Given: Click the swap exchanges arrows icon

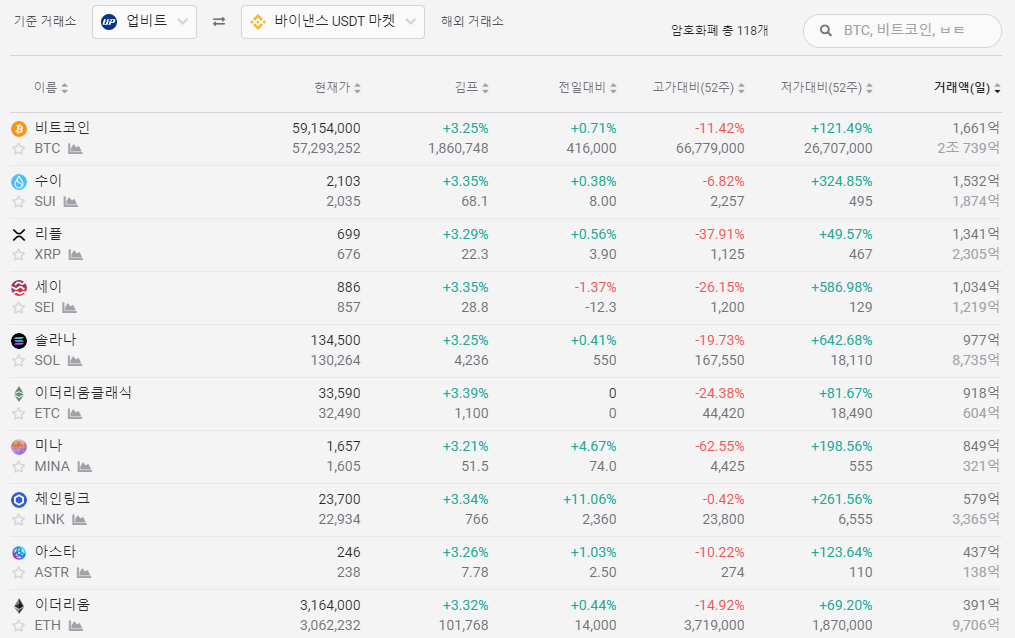Looking at the screenshot, I should [219, 22].
